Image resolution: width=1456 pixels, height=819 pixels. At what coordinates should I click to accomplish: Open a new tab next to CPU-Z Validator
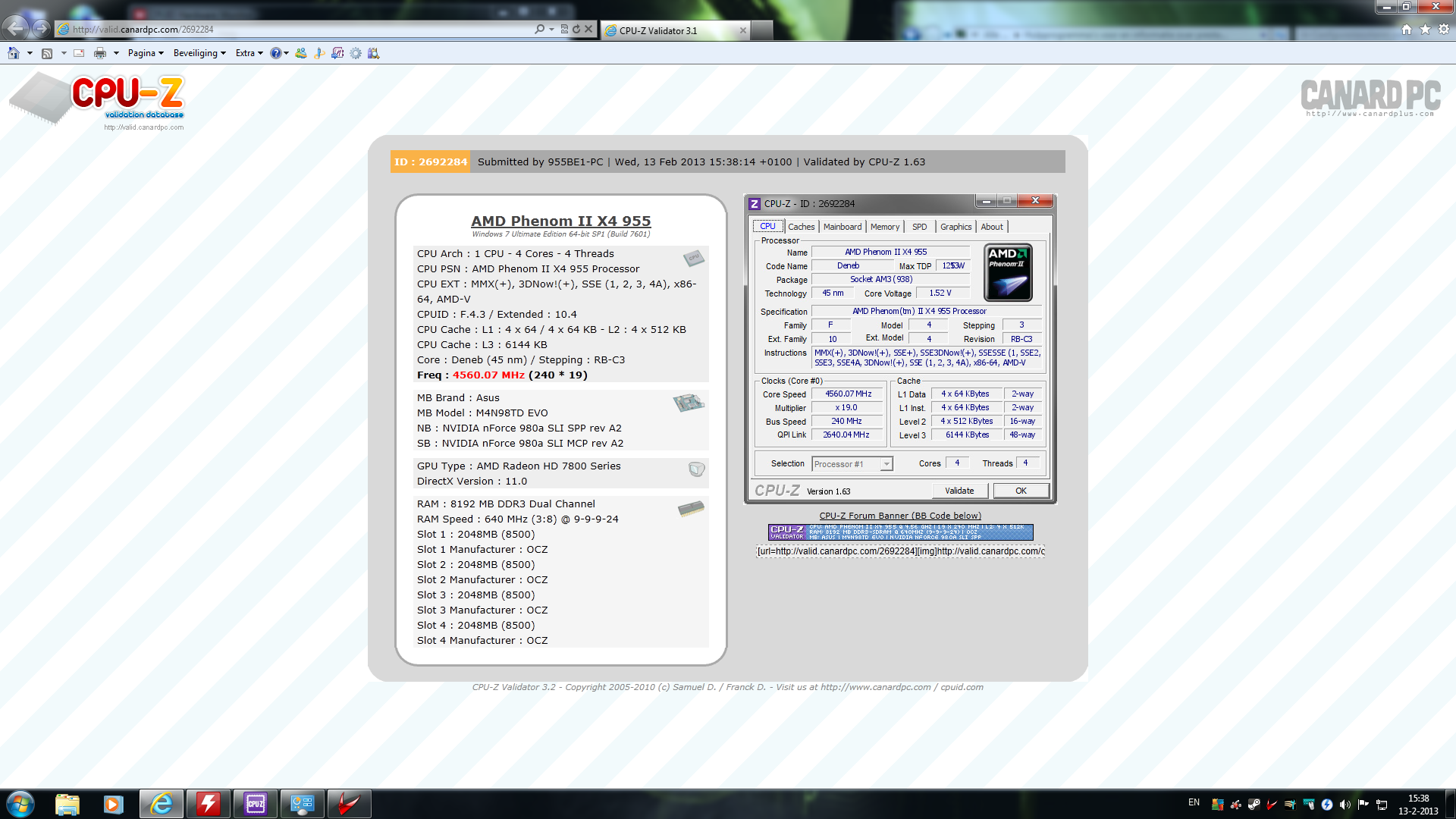(761, 30)
